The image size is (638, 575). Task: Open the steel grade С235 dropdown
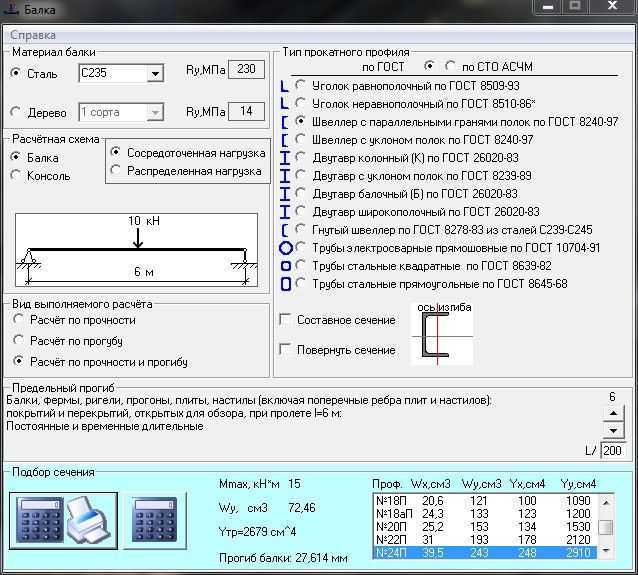point(155,74)
